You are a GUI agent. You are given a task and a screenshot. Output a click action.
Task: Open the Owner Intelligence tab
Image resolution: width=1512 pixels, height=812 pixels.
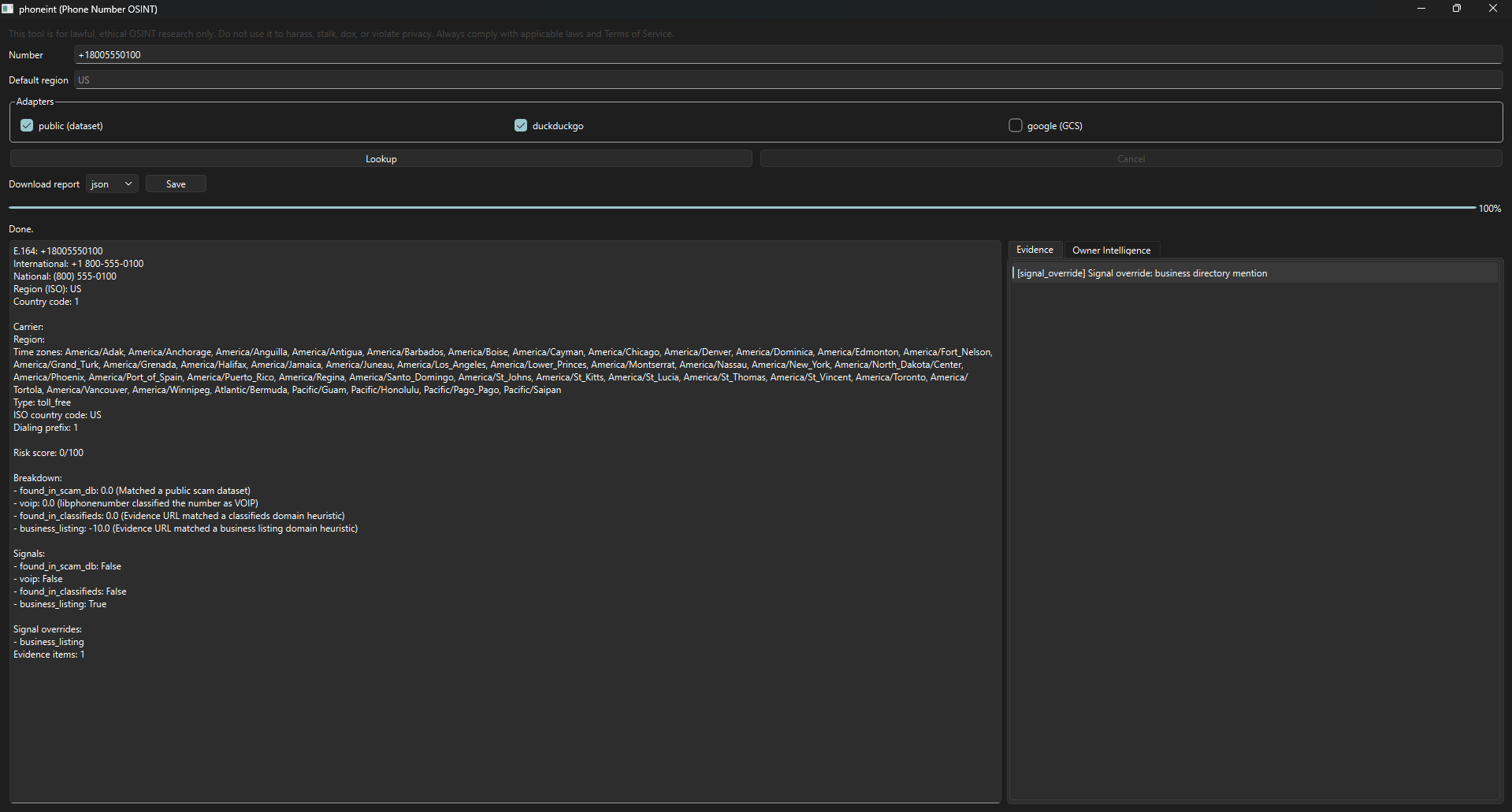click(1111, 250)
